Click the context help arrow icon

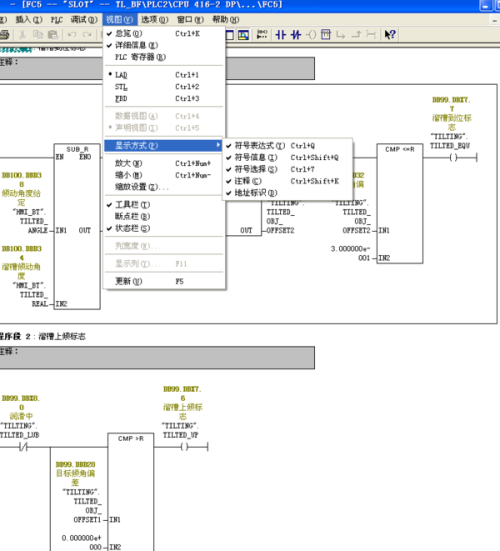tap(390, 34)
